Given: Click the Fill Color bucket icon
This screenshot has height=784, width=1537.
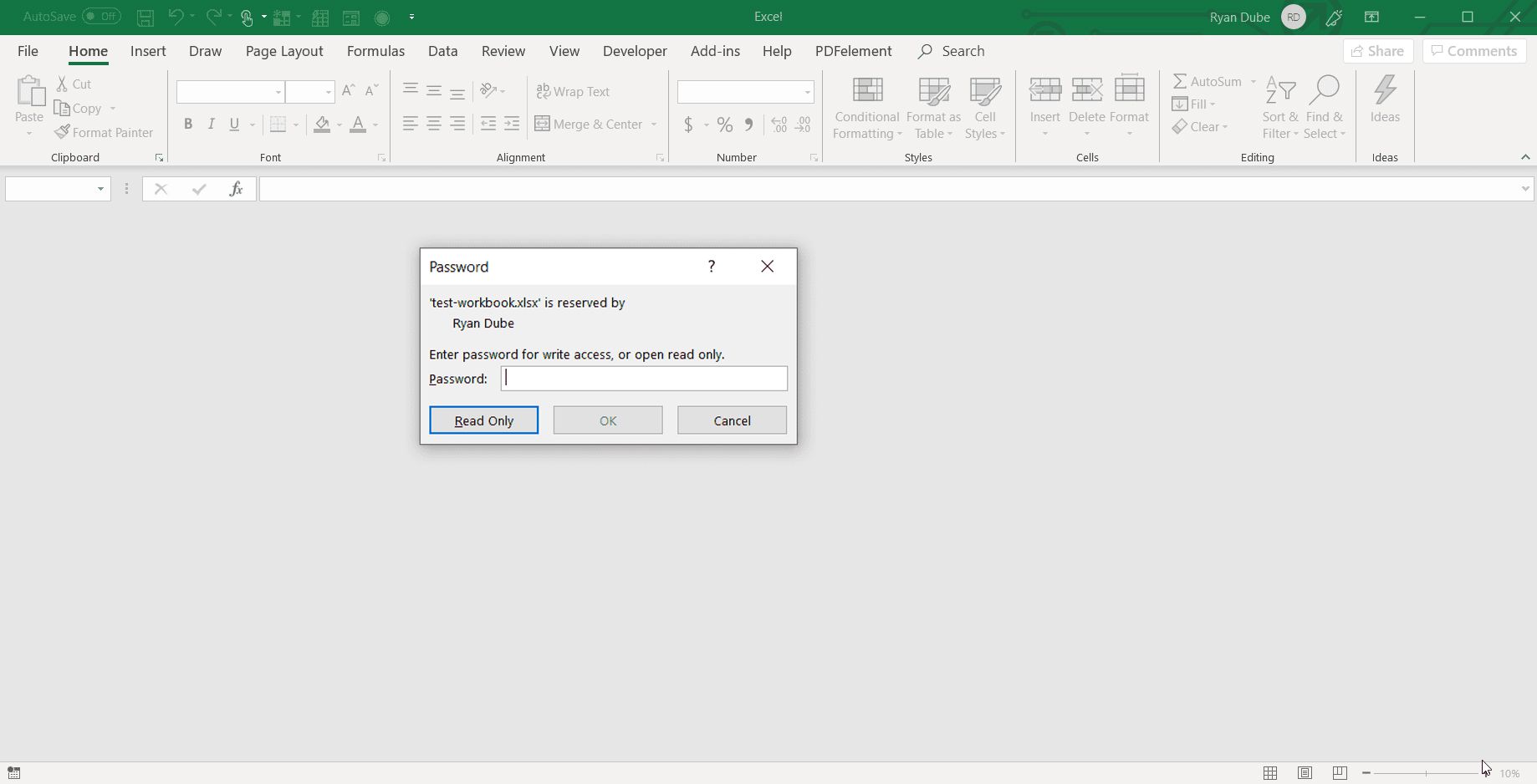Looking at the screenshot, I should coord(322,124).
